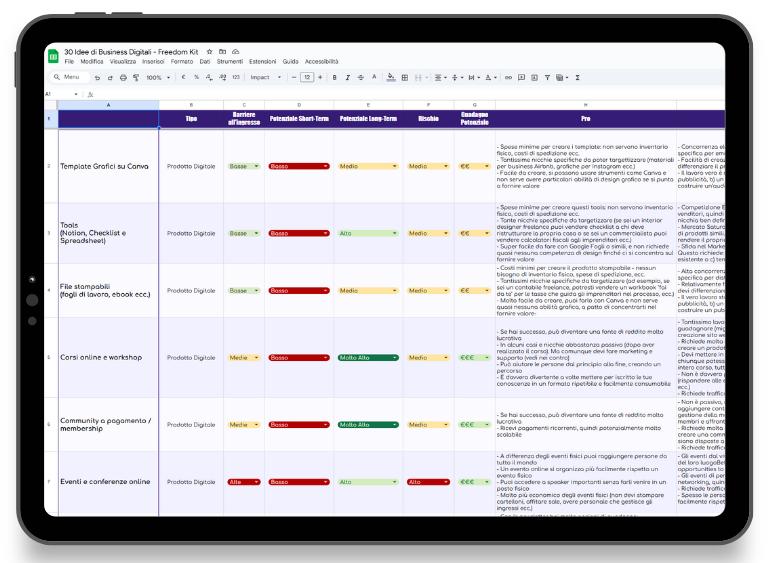Click the create filter funnel icon
Screen dimensions: 768x563
pyautogui.click(x=547, y=77)
